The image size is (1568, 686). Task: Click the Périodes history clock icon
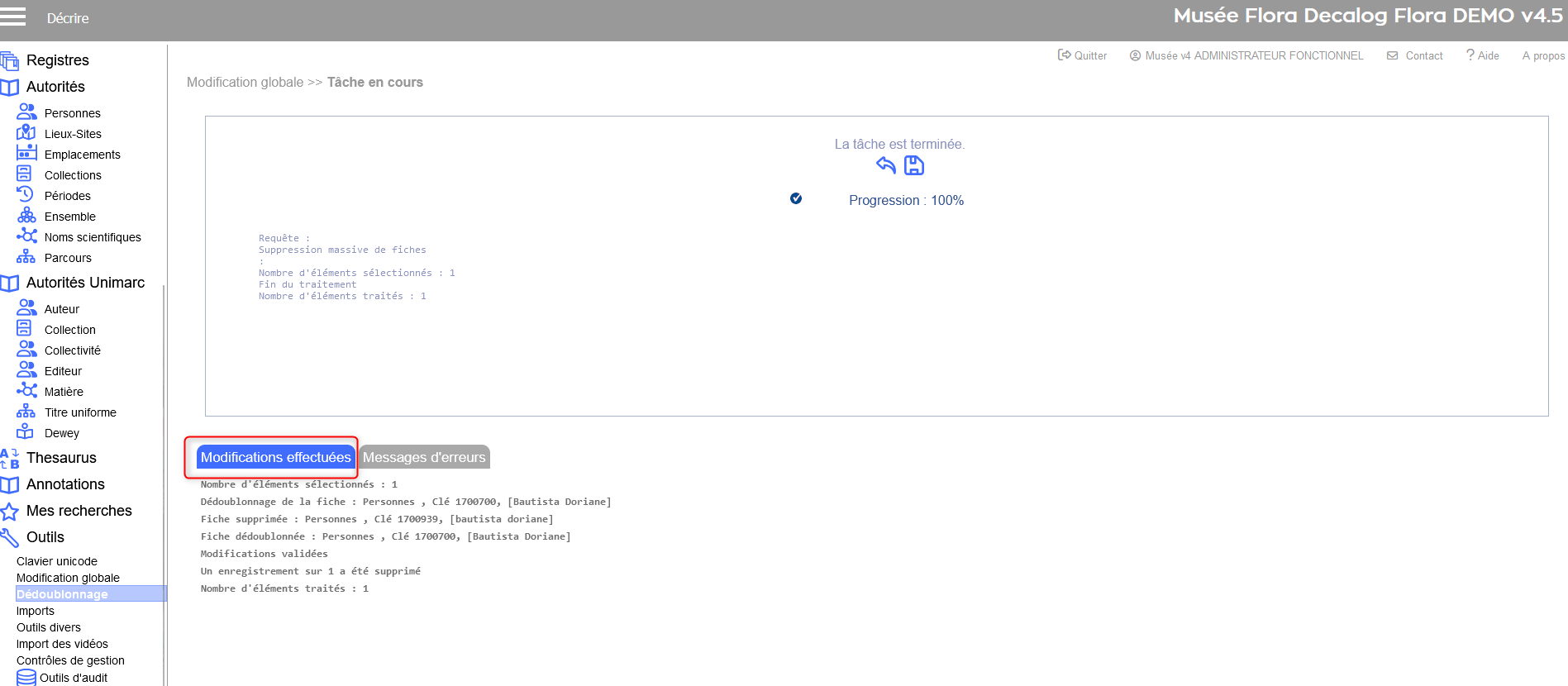click(26, 194)
